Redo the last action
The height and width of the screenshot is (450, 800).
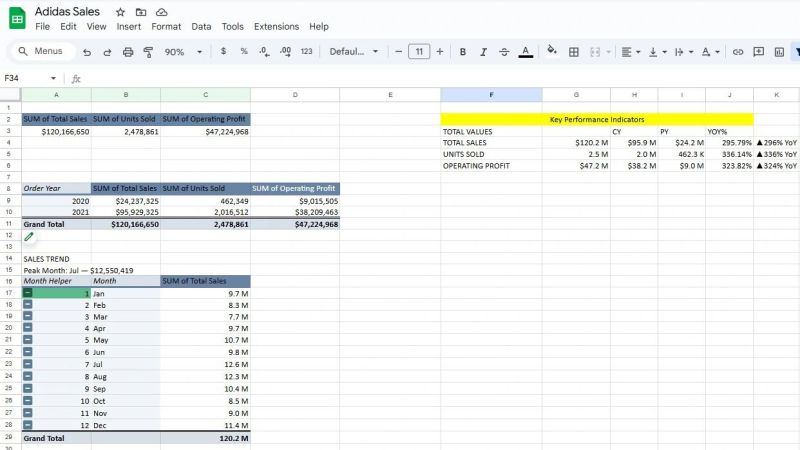coord(107,52)
